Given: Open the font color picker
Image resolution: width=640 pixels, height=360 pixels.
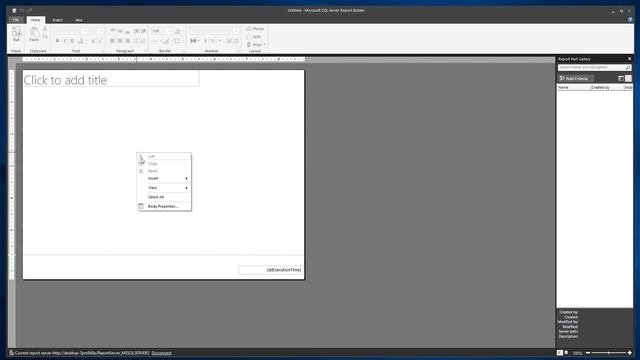Looking at the screenshot, I should click(81, 41).
